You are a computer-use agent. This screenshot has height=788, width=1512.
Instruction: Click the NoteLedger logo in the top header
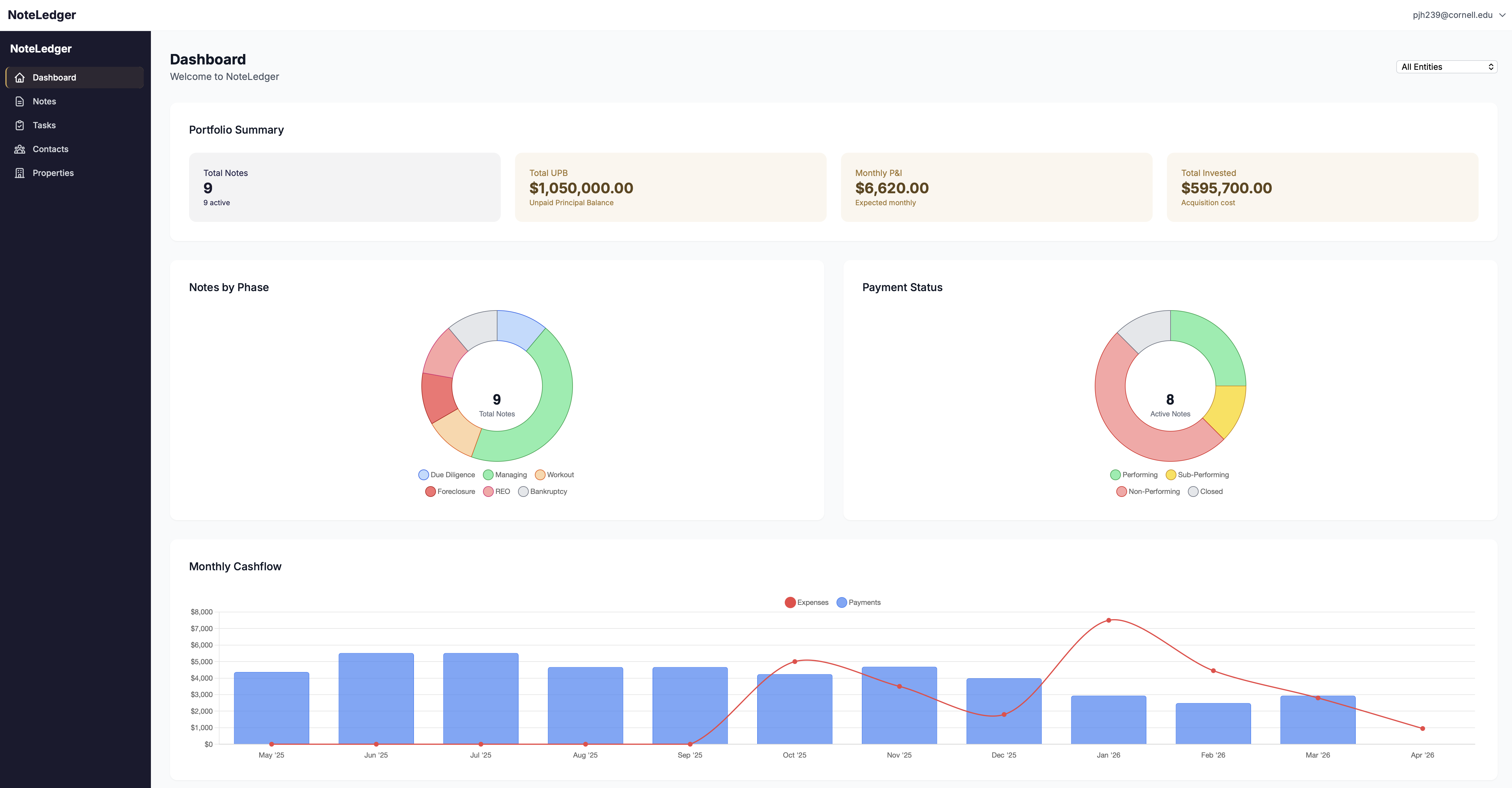41,14
